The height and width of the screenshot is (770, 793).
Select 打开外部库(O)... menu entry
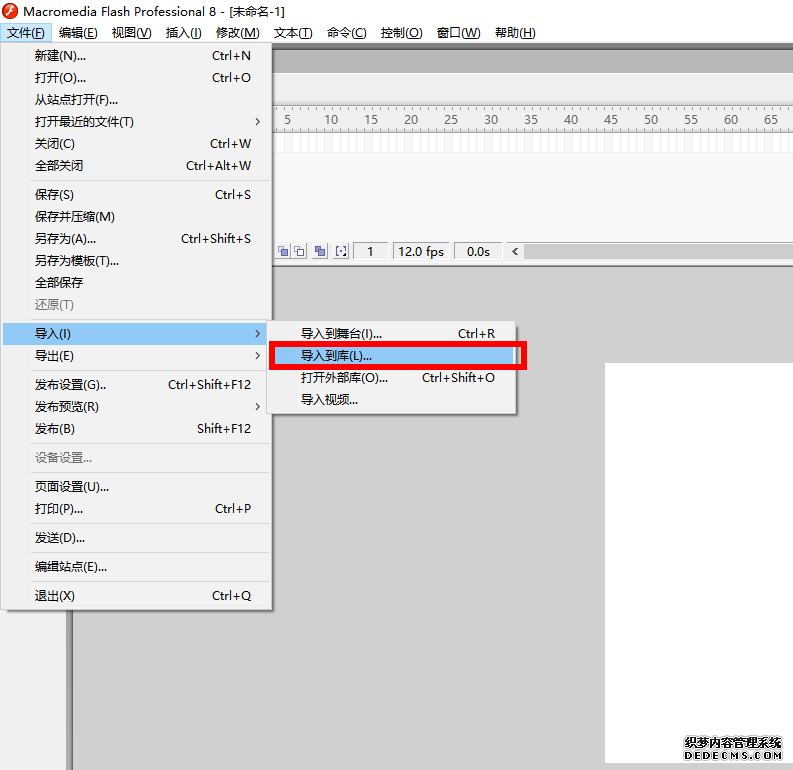(344, 378)
